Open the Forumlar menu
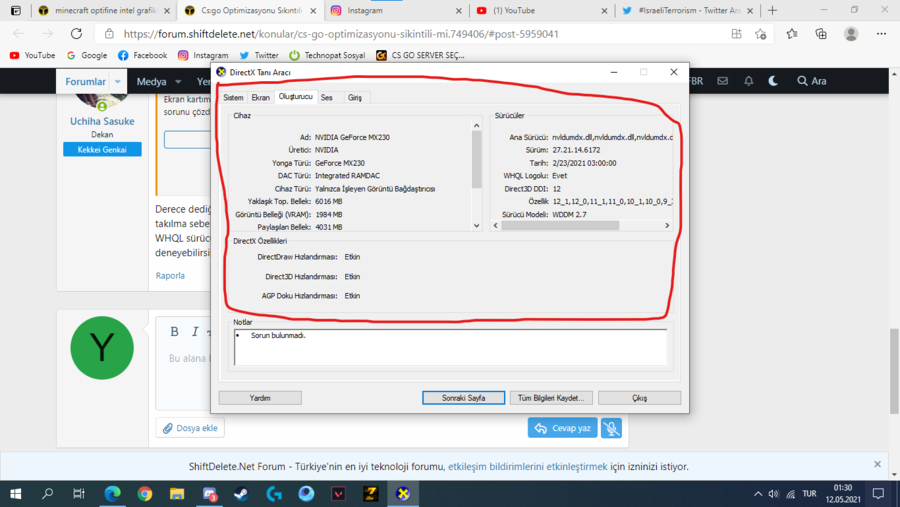Image resolution: width=900 pixels, height=507 pixels. pos(85,82)
